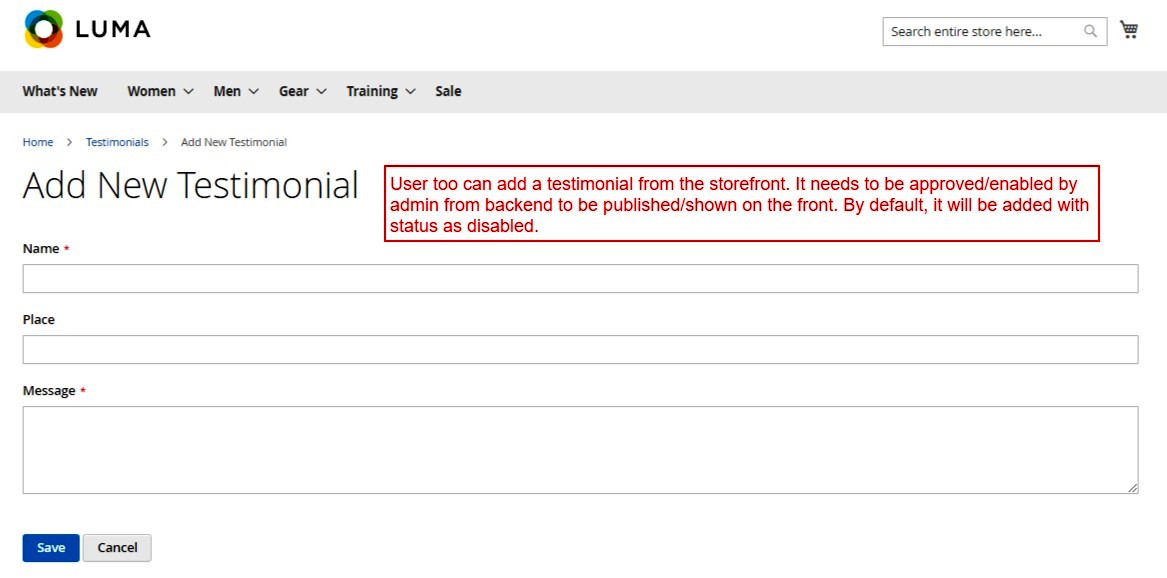The image size is (1167, 578).
Task: Click the Message box resize handle
Action: point(1132,487)
